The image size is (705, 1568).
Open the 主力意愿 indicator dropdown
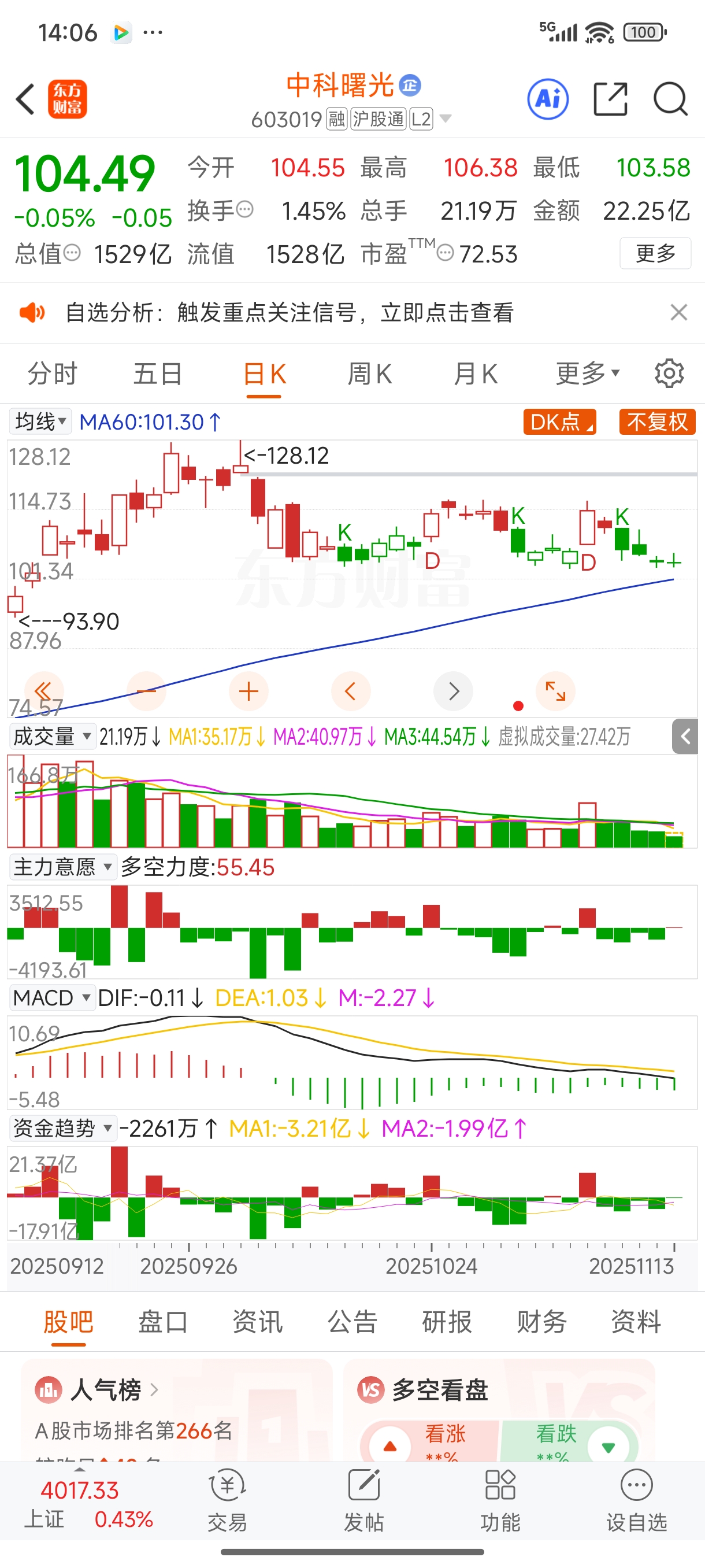coord(62,867)
